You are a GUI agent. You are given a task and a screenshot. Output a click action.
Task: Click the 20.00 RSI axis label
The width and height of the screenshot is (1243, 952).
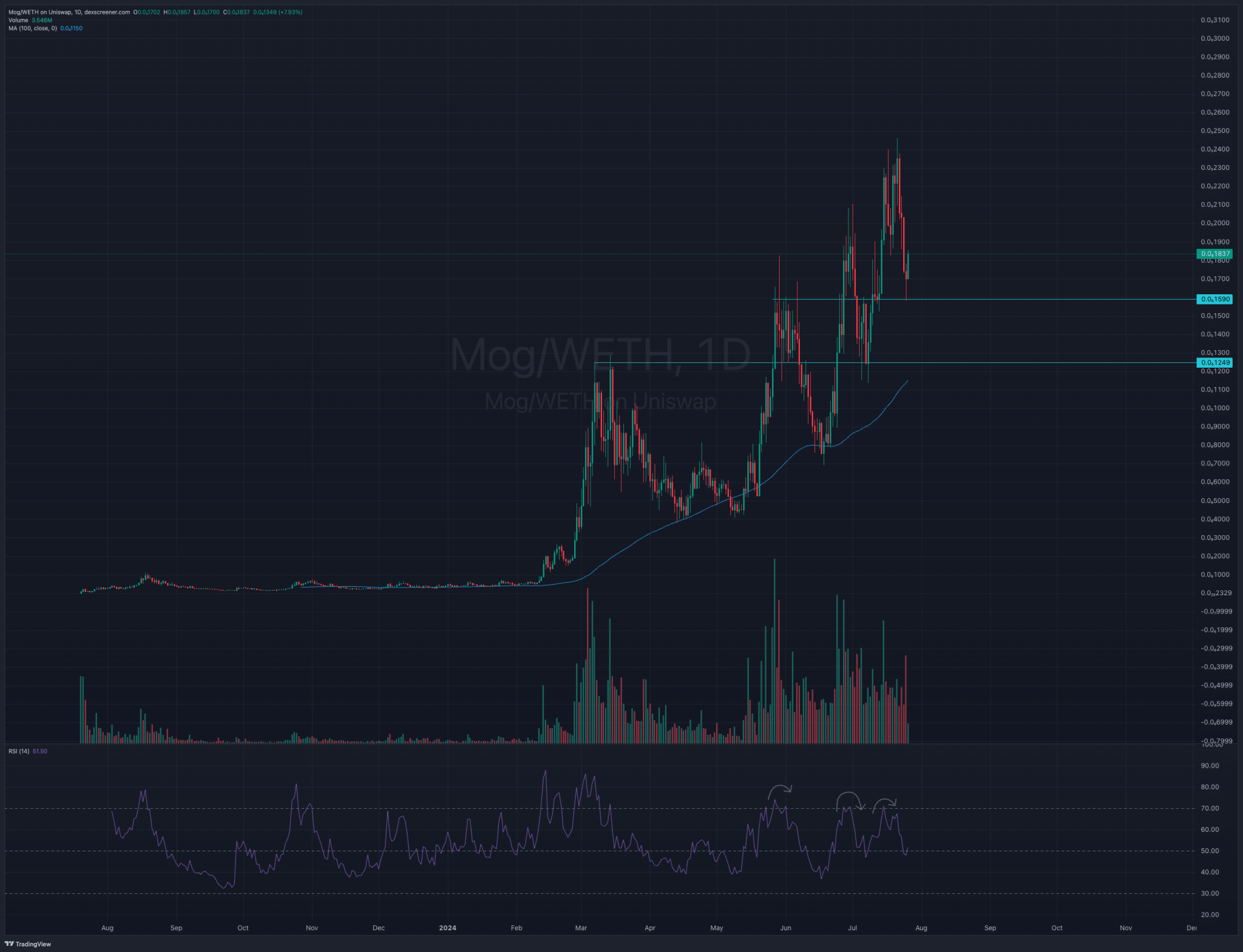click(x=1210, y=914)
